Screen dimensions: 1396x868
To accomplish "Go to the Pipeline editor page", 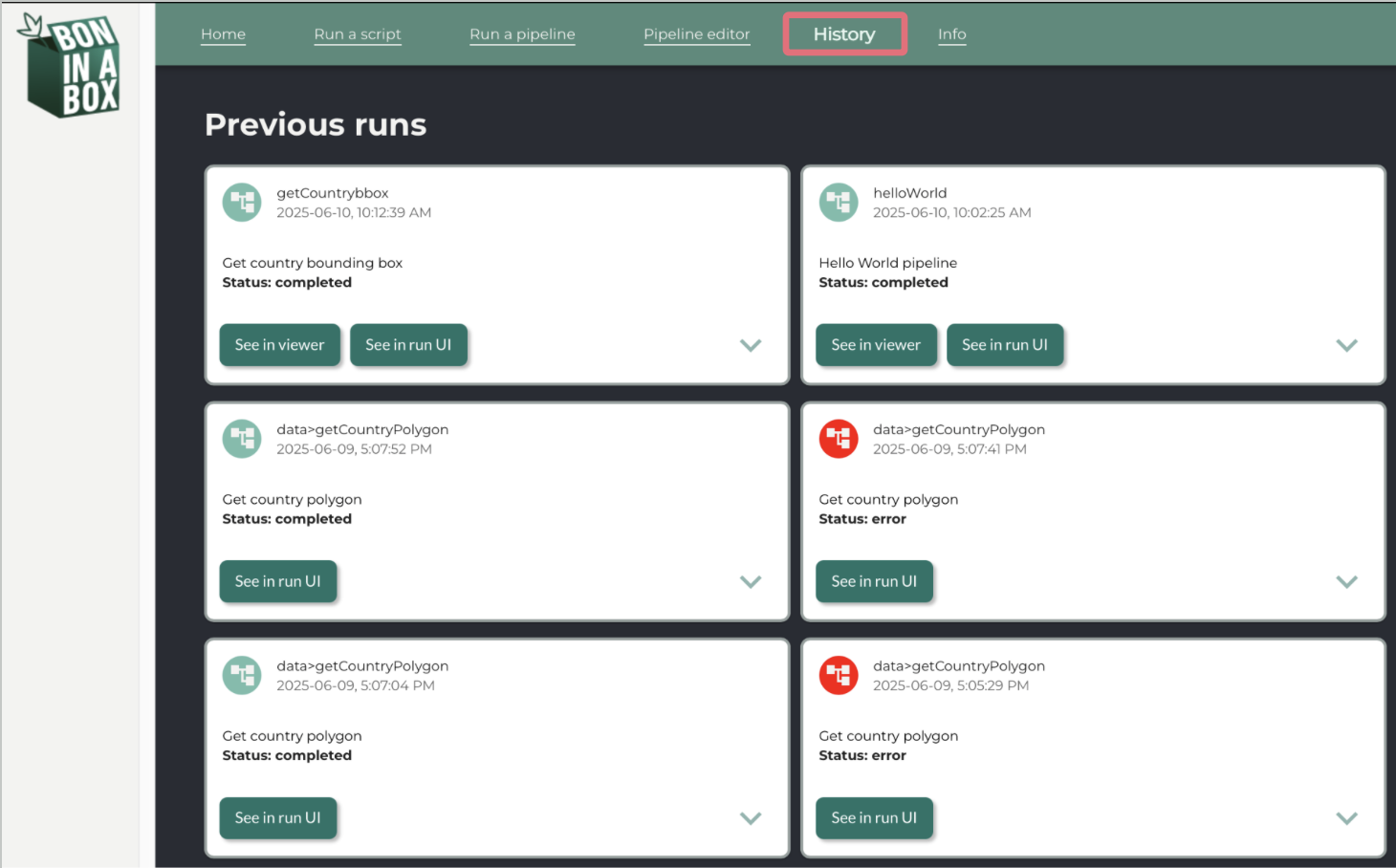I will [696, 34].
